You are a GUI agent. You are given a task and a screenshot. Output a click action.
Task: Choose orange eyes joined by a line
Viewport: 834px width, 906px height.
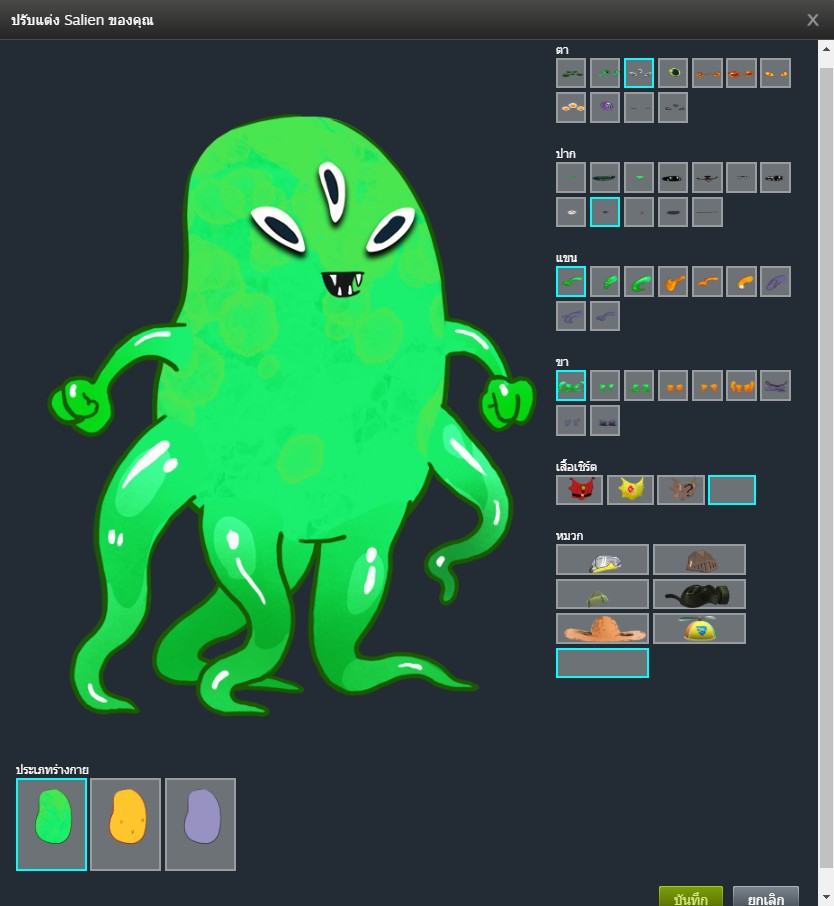point(707,73)
